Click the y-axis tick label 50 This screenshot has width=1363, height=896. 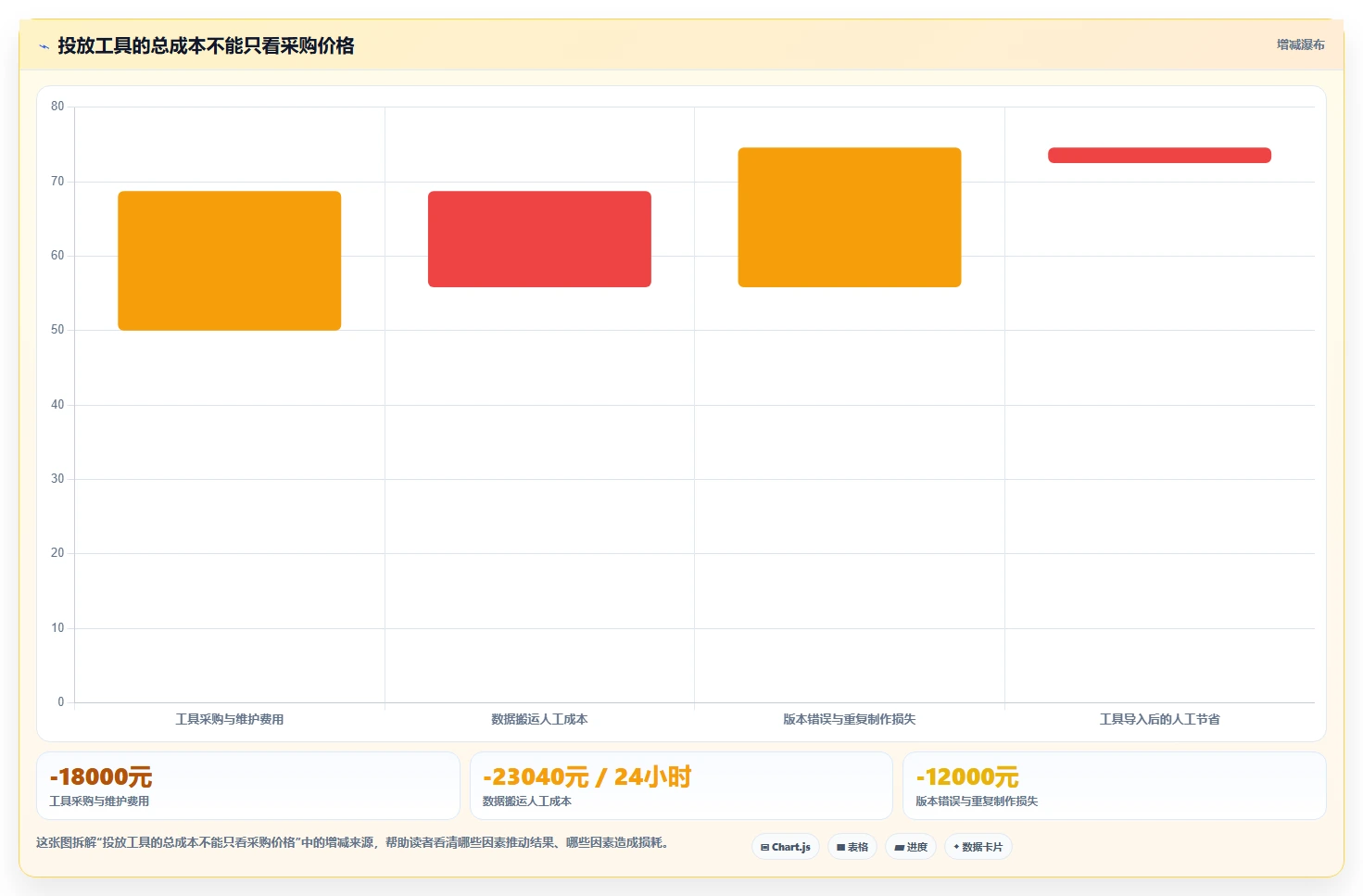tap(57, 330)
